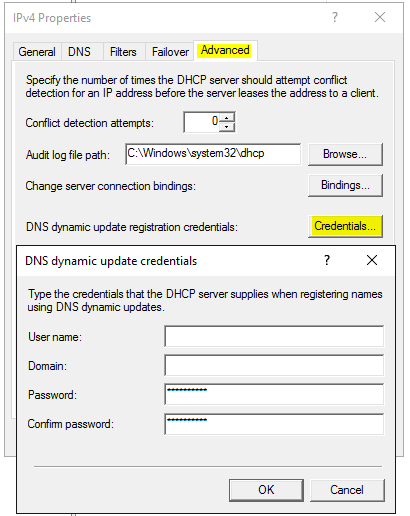Image resolution: width=410 pixels, height=516 pixels.
Task: Close the DNS dynamic update credentials dialog
Action: pyautogui.click(x=372, y=260)
